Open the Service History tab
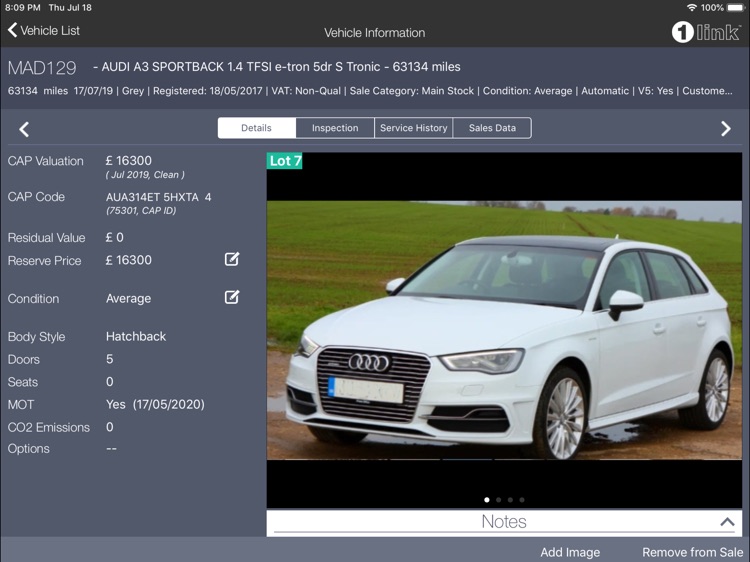750x562 pixels. coord(413,128)
